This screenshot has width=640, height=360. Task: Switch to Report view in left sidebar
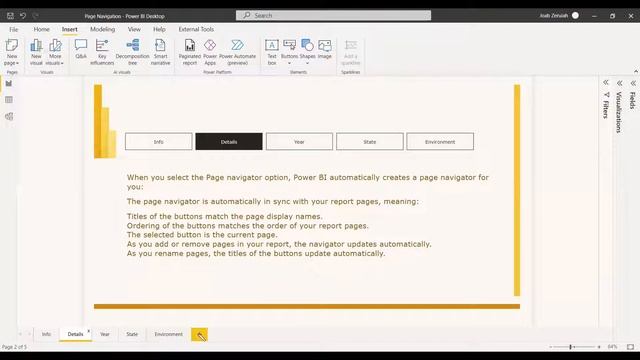pyautogui.click(x=9, y=83)
